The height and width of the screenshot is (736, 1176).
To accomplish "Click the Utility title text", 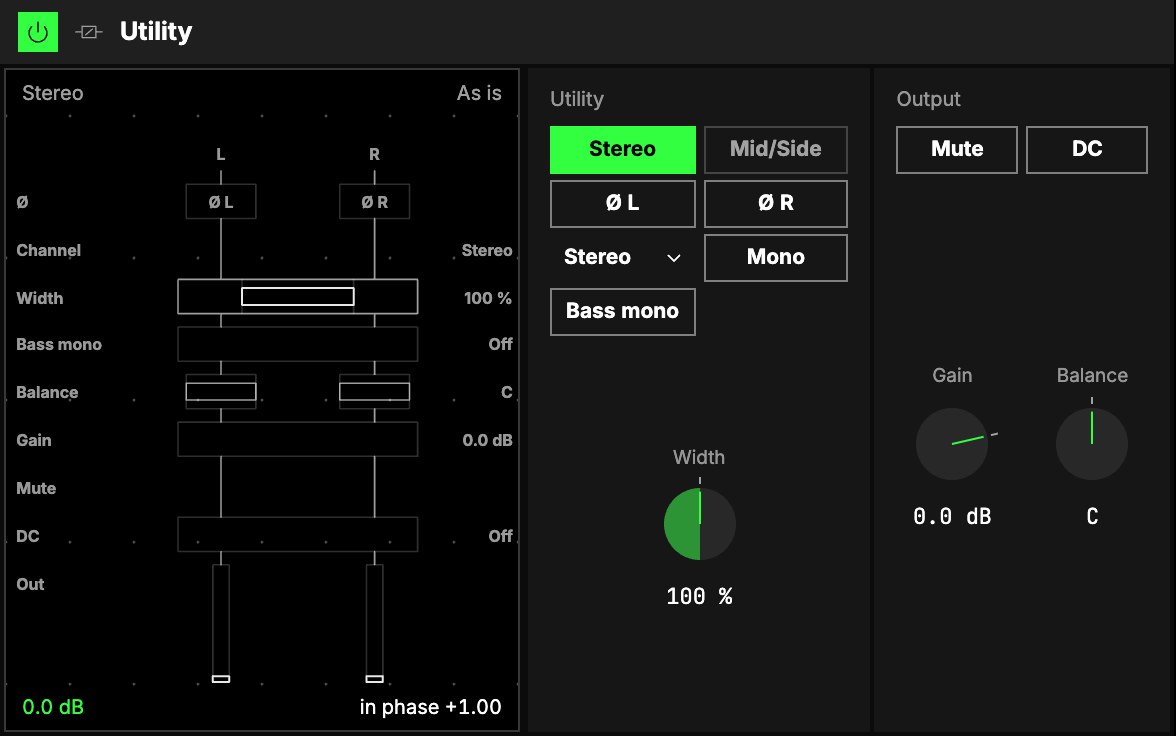I will pos(156,32).
